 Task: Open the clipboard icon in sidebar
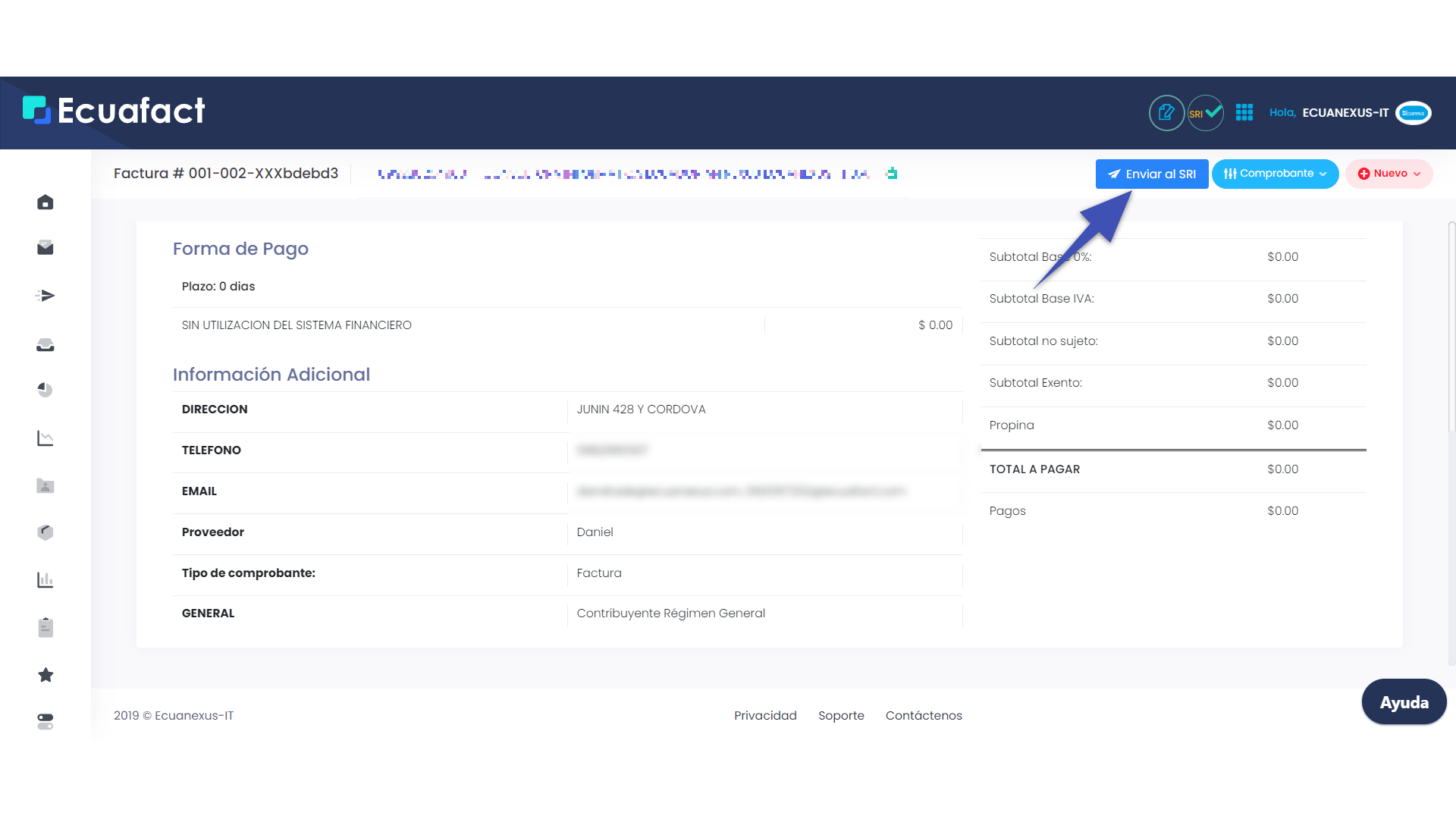(x=45, y=627)
